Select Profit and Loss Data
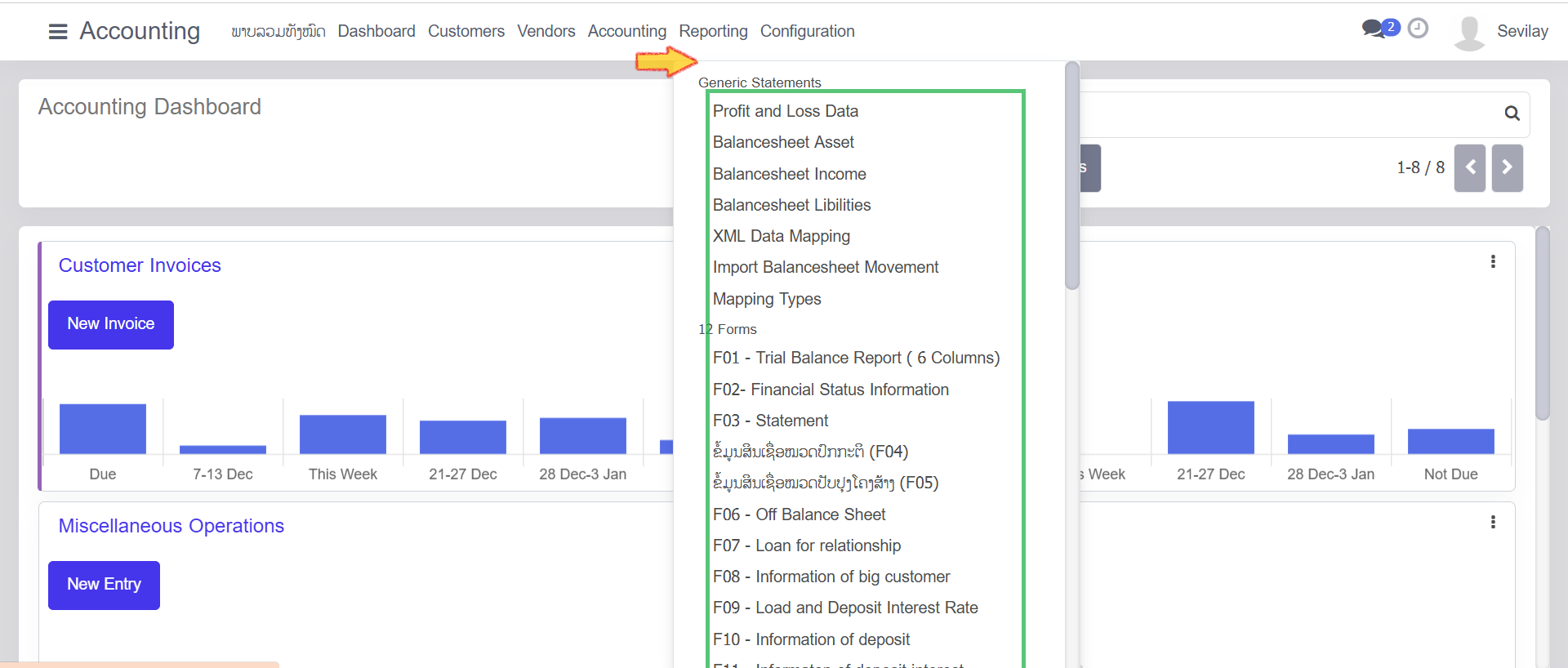The width and height of the screenshot is (1568, 668). [785, 111]
